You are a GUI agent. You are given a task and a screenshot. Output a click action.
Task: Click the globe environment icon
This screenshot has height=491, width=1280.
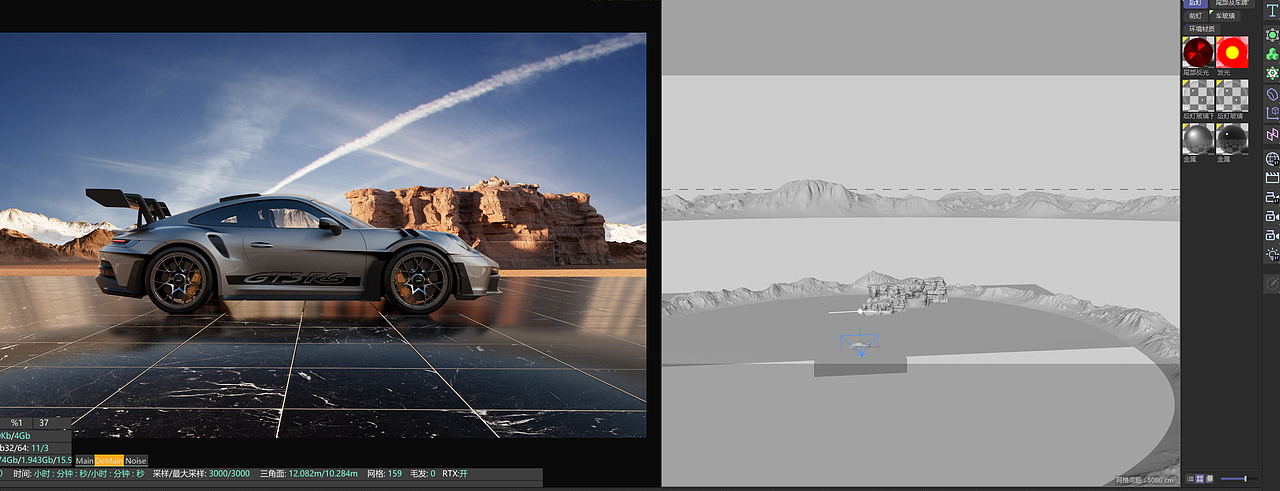point(1272,159)
